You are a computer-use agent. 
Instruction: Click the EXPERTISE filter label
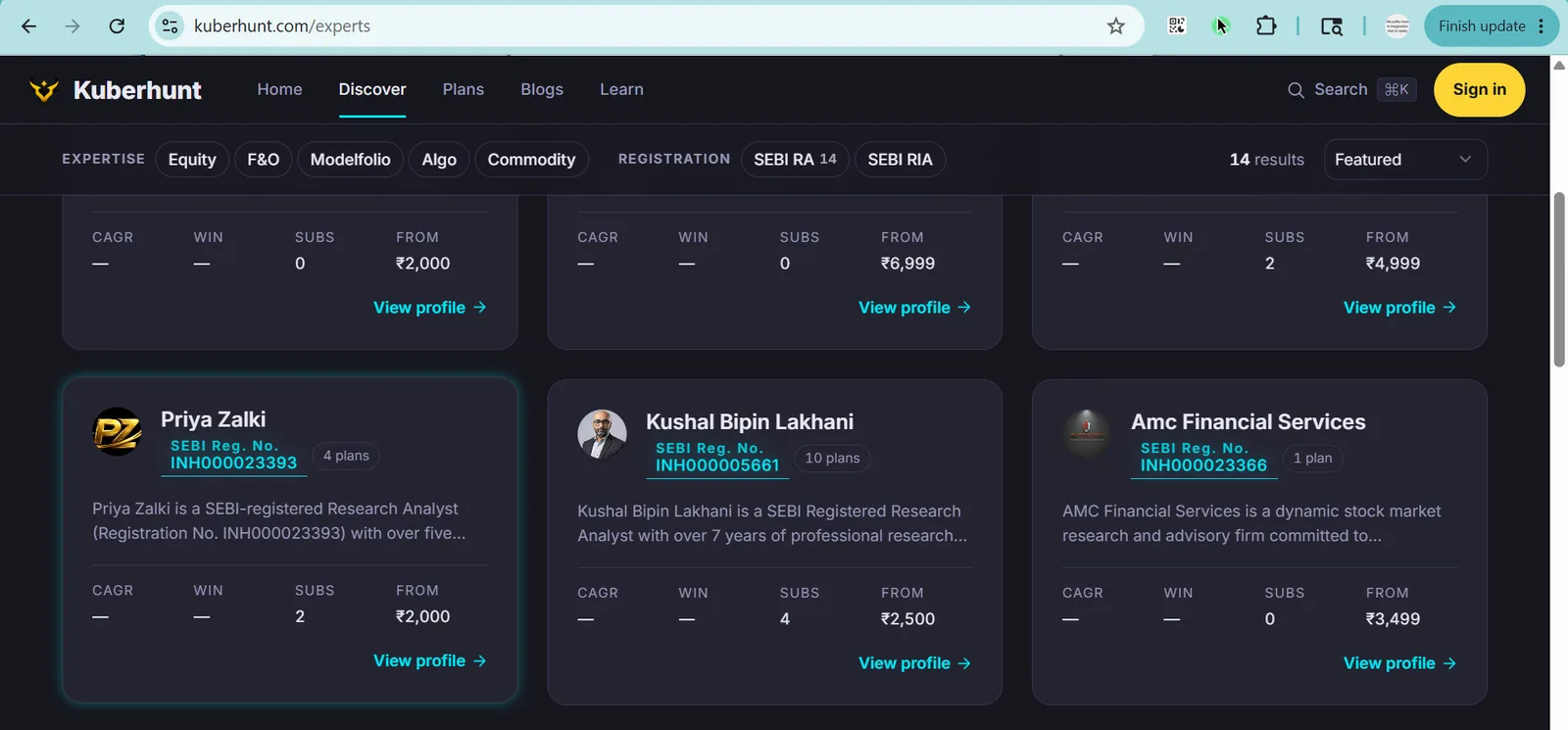pyautogui.click(x=103, y=159)
